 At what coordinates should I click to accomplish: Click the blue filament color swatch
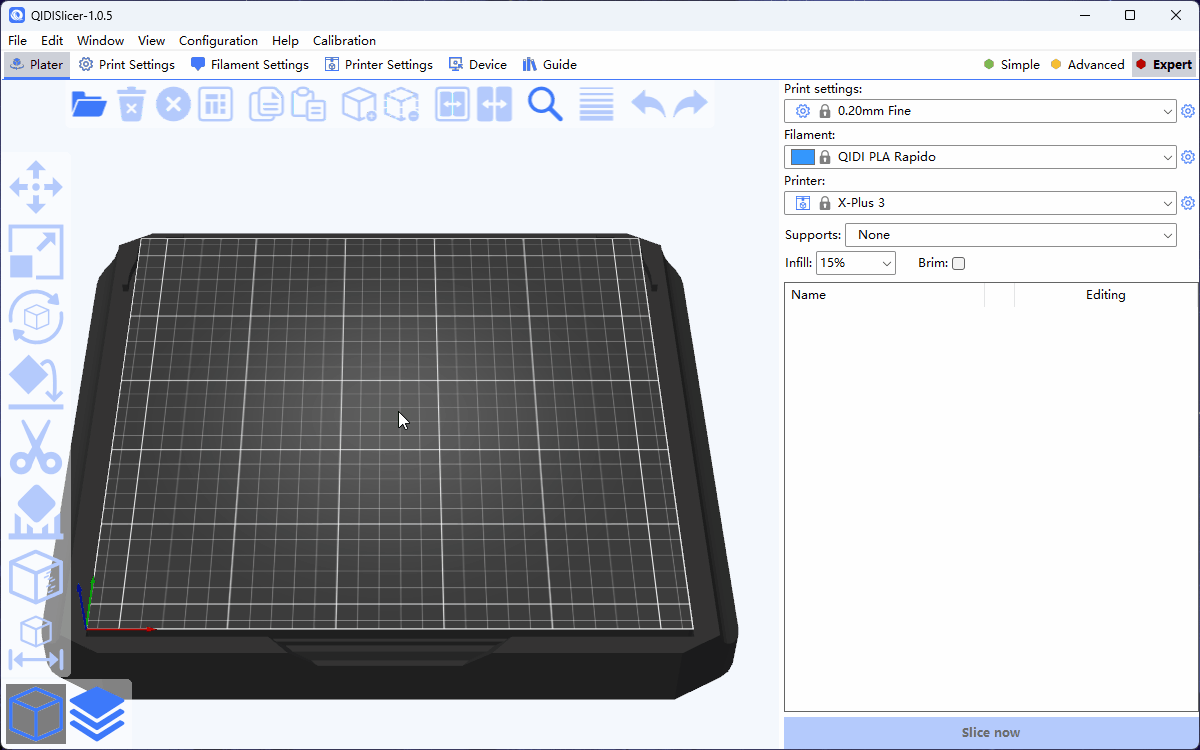click(x=802, y=157)
